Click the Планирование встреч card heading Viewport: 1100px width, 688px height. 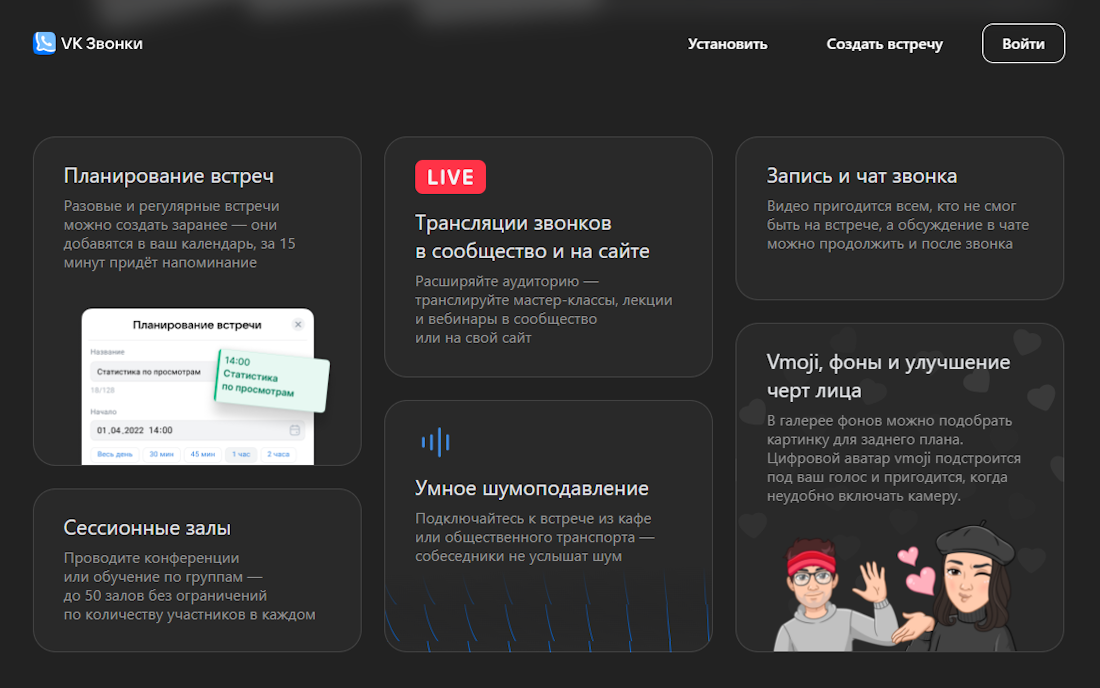(x=167, y=174)
